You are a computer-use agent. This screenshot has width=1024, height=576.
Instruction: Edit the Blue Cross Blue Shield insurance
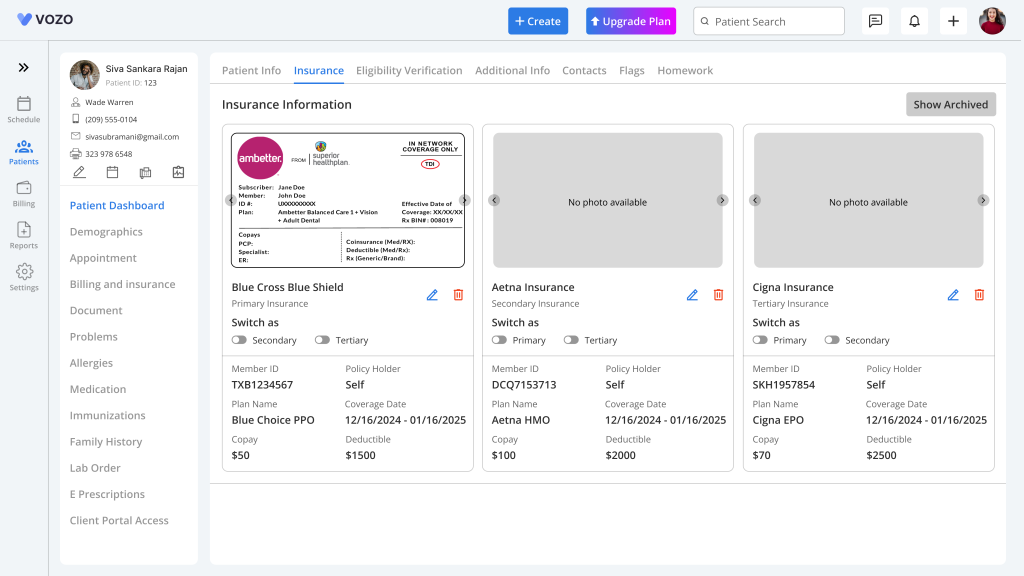tap(432, 295)
